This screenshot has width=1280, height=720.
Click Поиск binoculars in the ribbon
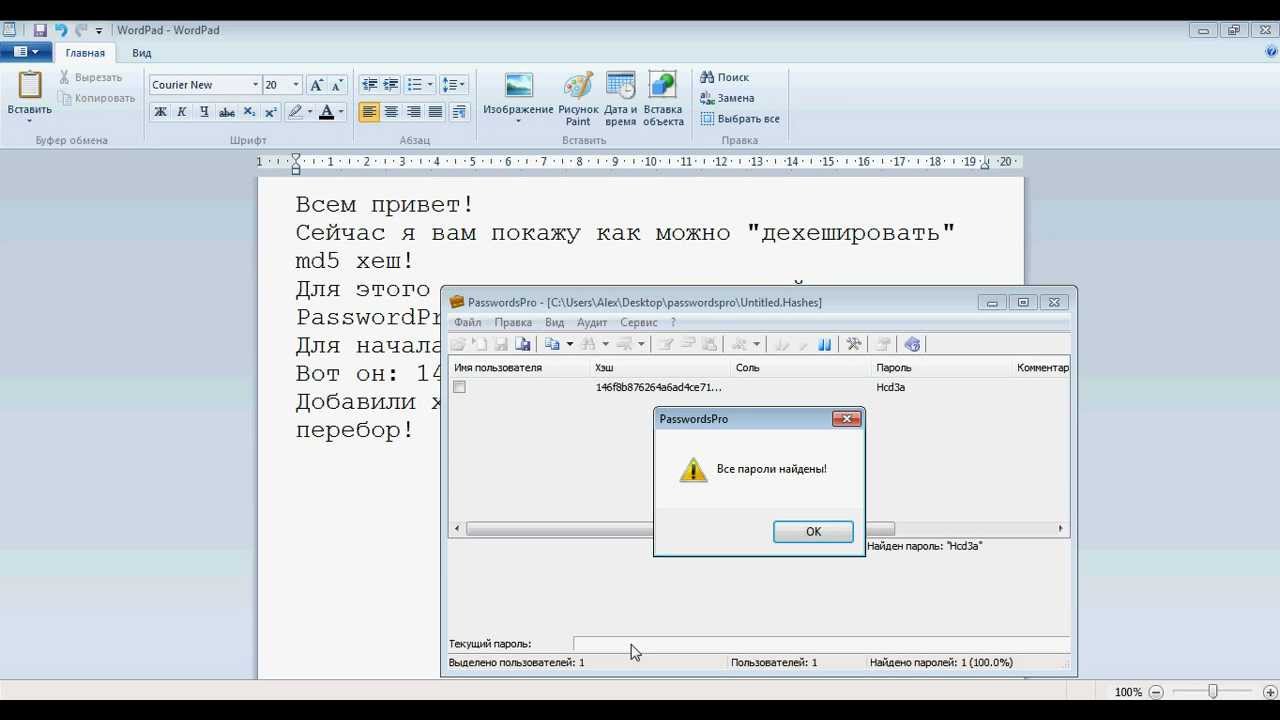[725, 77]
